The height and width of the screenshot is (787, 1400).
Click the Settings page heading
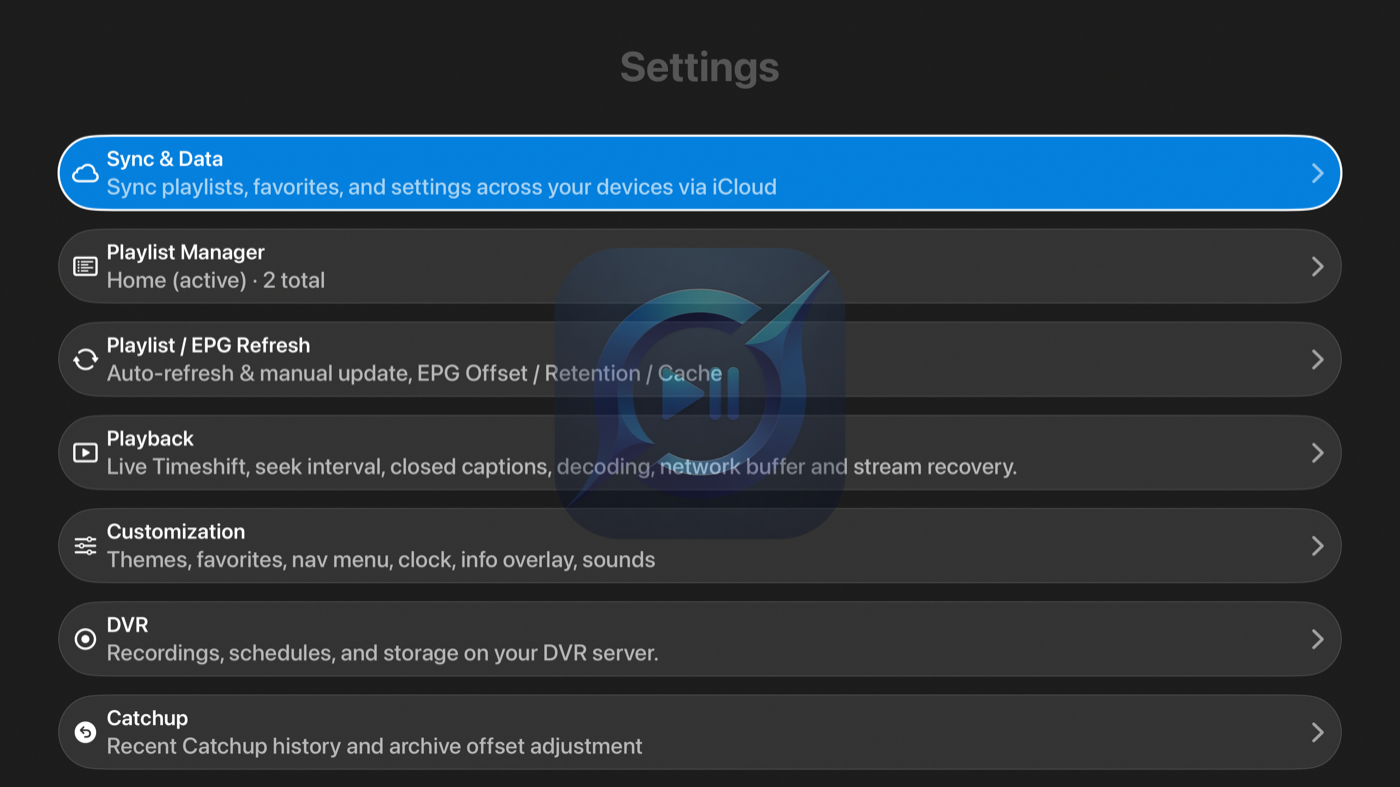(x=699, y=68)
